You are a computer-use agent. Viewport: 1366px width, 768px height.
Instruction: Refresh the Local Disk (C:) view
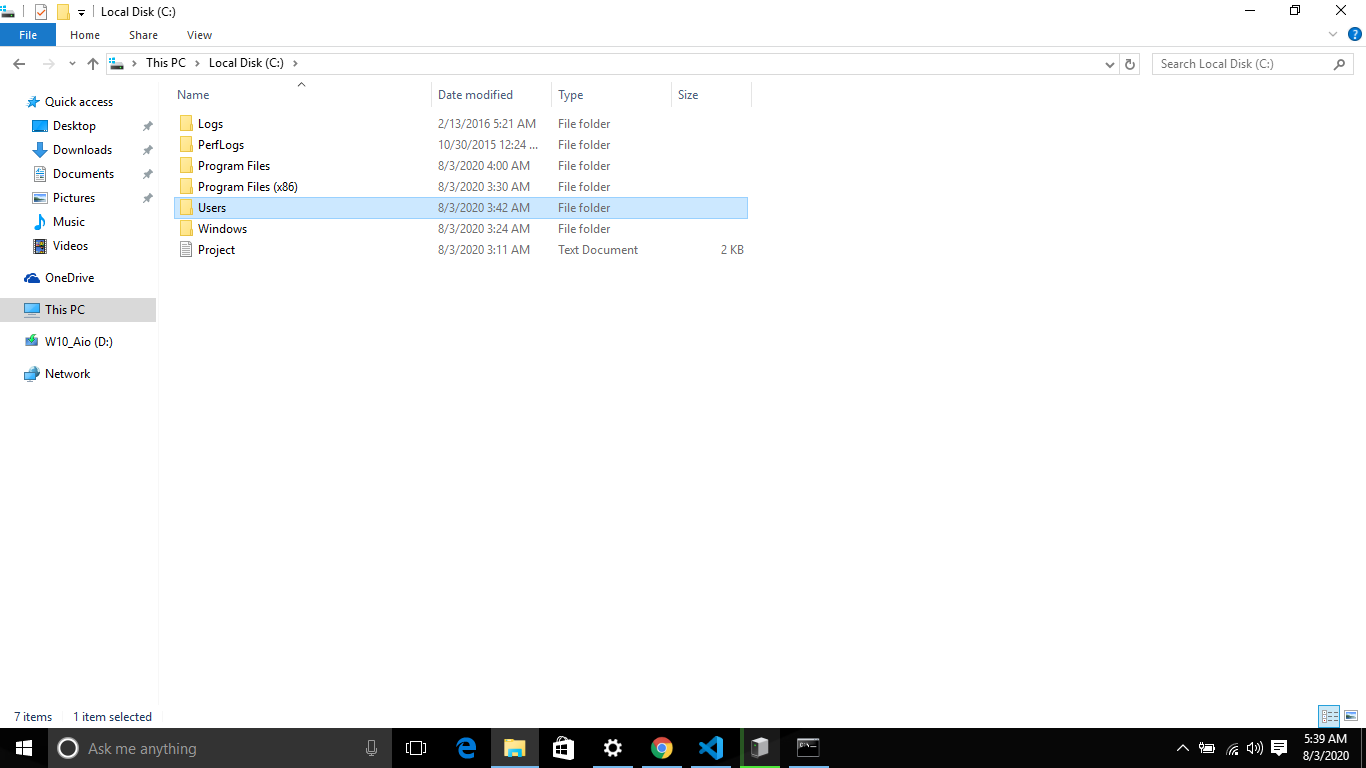click(1130, 63)
